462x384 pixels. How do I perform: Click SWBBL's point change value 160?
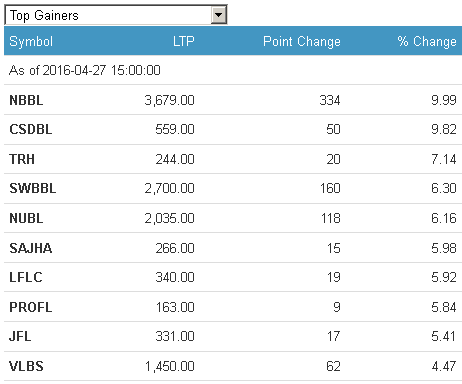330,188
